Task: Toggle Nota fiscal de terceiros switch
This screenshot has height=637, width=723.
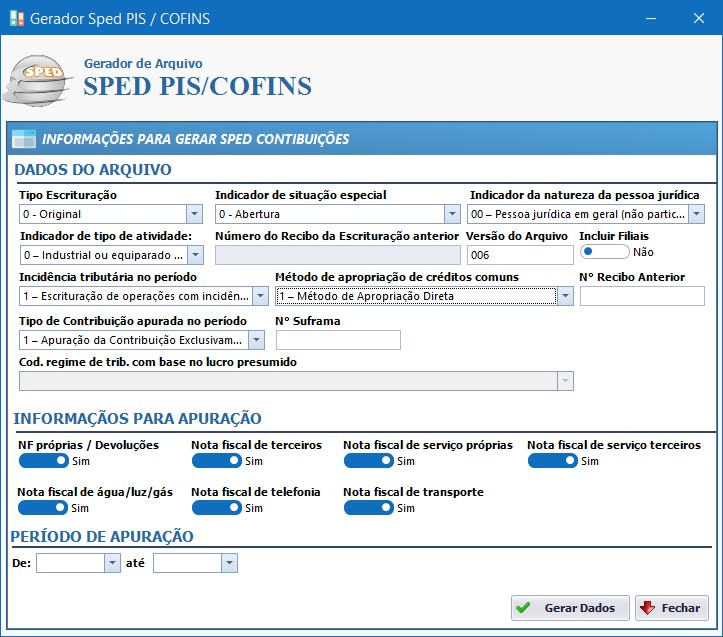Action: coord(217,461)
